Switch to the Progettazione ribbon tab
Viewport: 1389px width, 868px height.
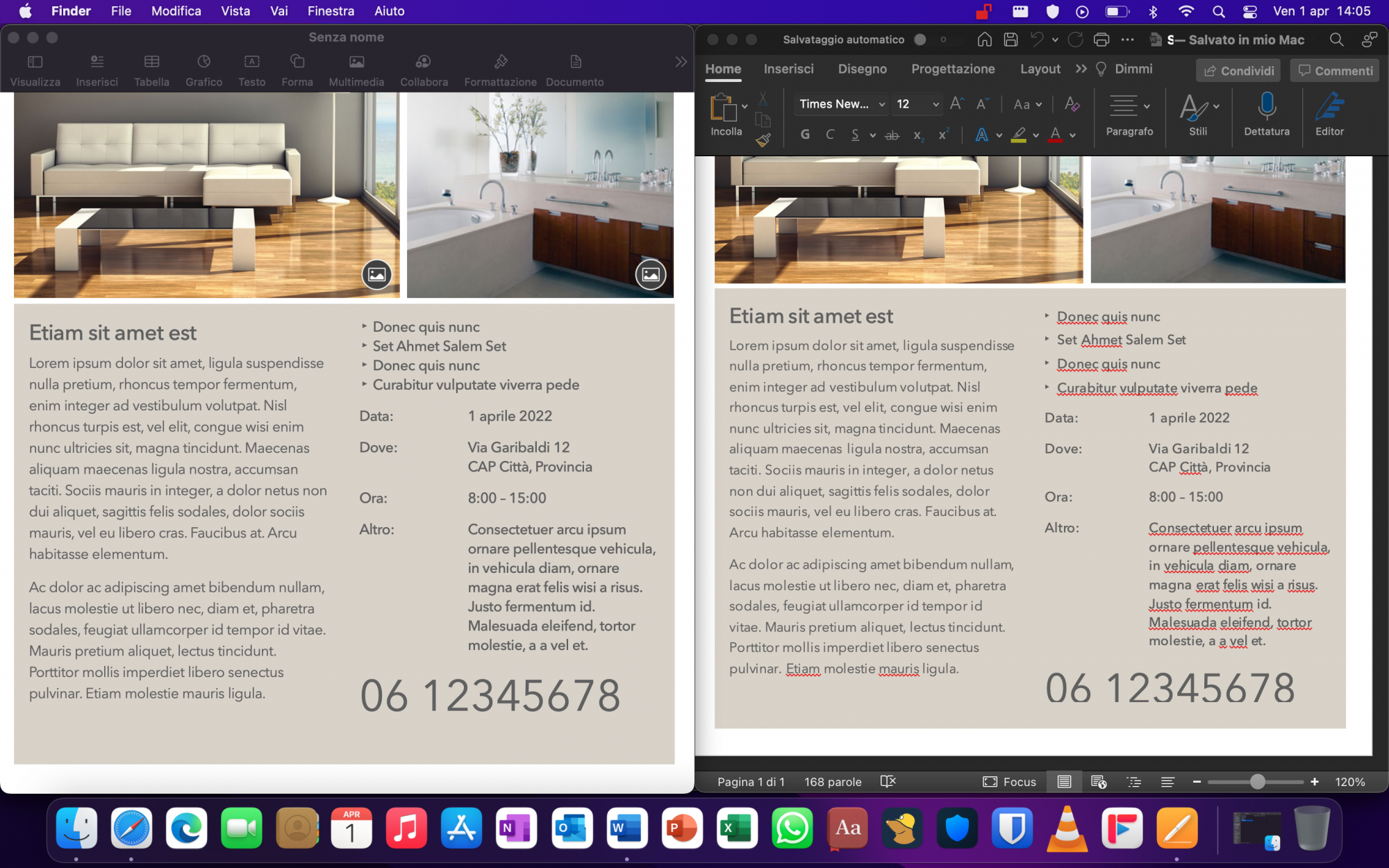pyautogui.click(x=952, y=69)
